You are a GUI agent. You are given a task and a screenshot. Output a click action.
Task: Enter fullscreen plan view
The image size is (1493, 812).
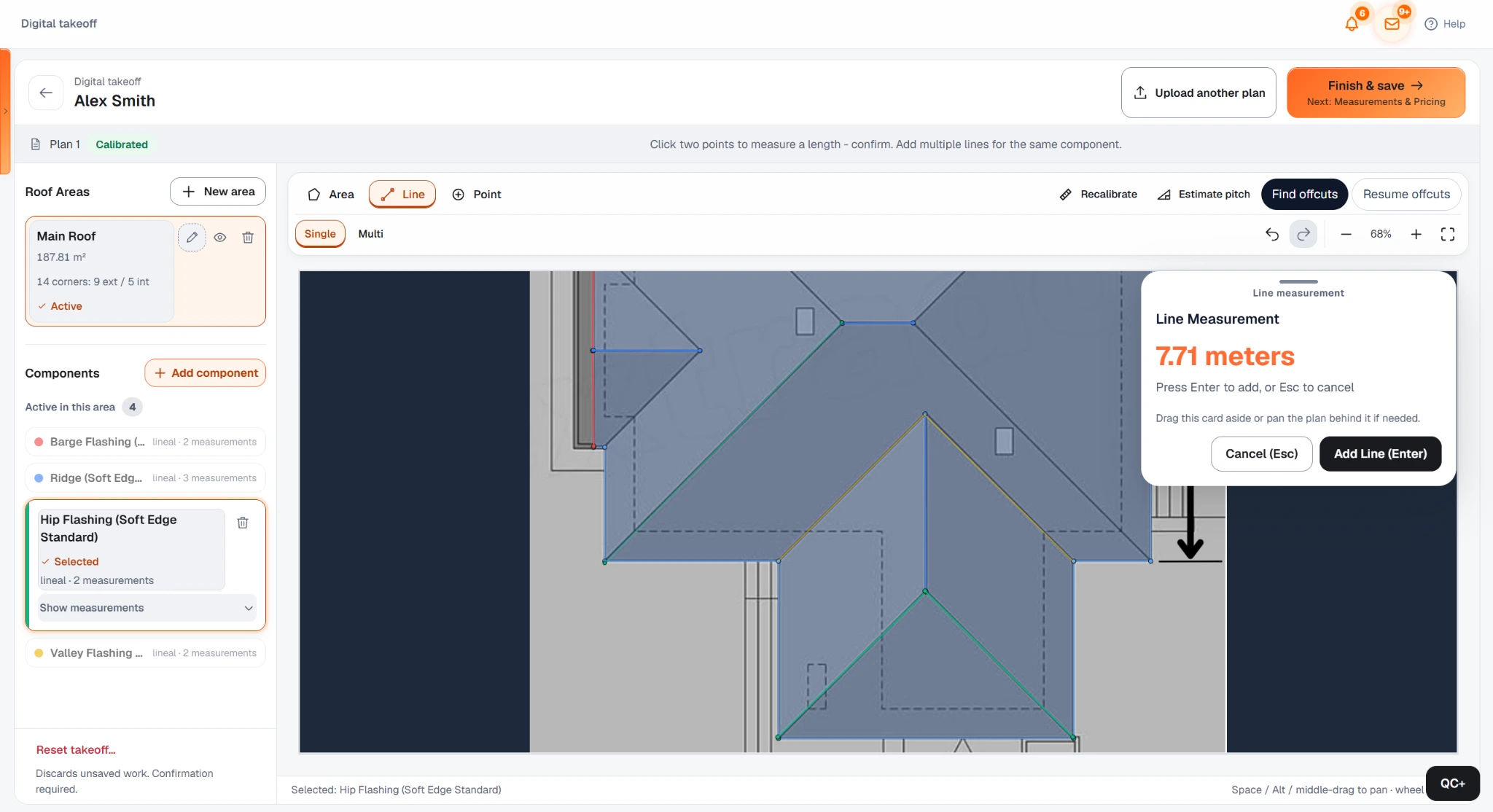tap(1448, 234)
